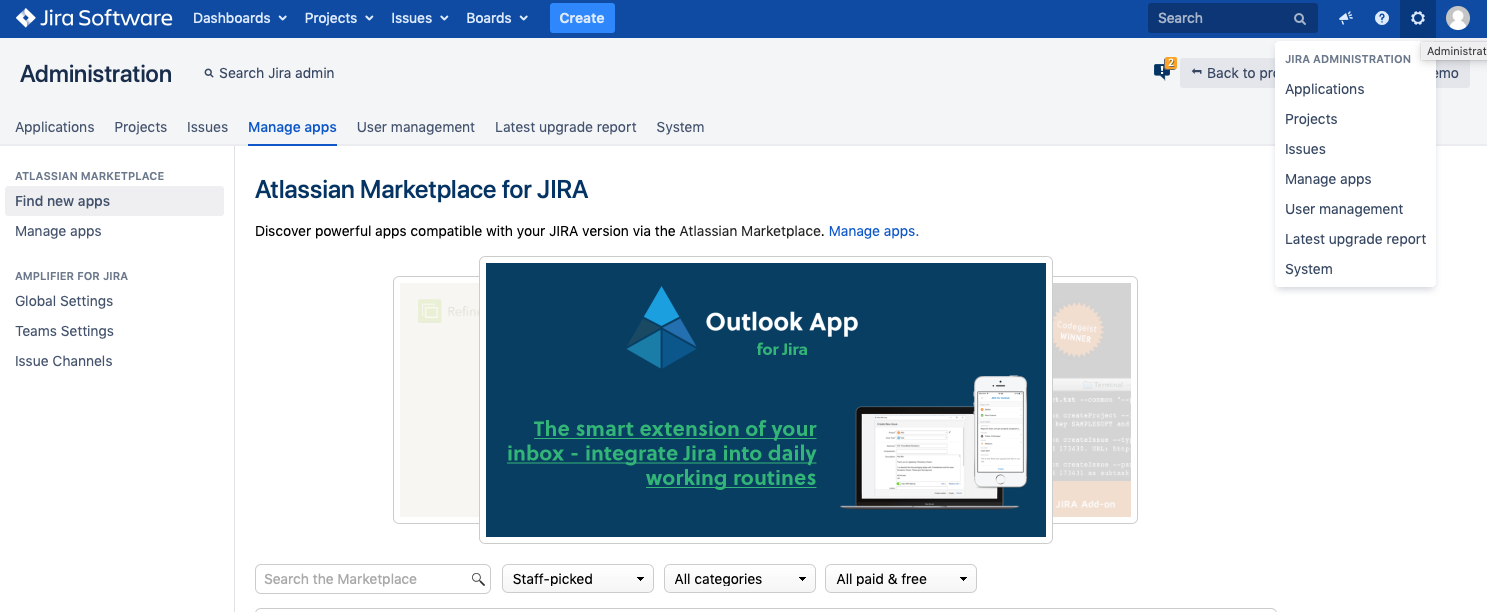This screenshot has height=612, width=1487.
Task: Click the Outlook App for Jira banner
Action: coord(765,400)
